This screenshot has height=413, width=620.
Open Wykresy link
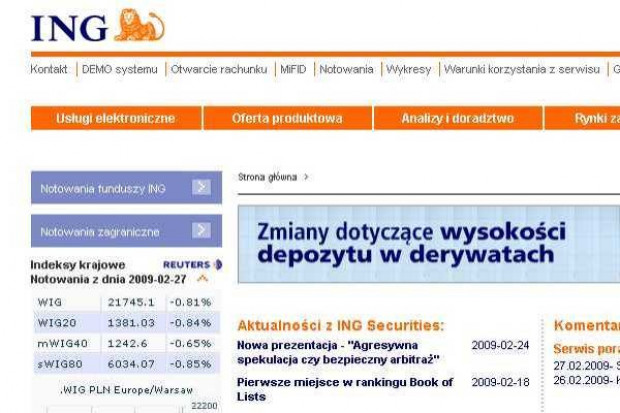(408, 69)
